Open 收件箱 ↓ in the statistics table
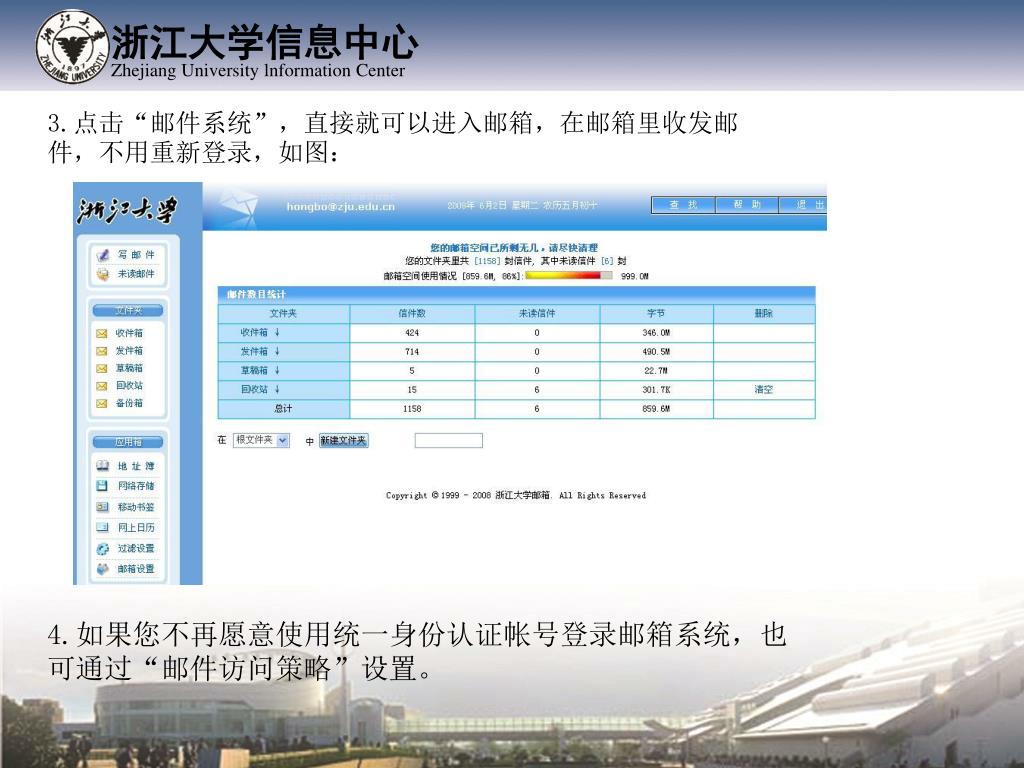 pos(260,332)
